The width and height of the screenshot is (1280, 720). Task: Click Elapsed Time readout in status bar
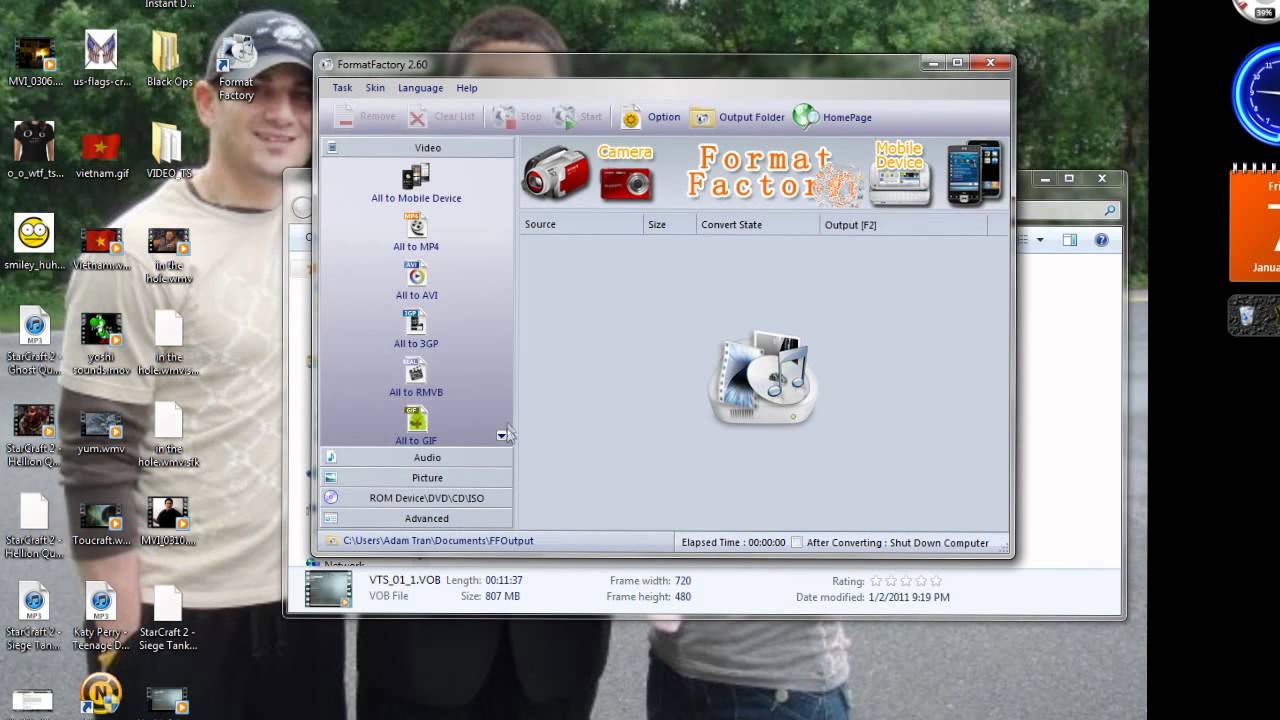click(x=733, y=543)
